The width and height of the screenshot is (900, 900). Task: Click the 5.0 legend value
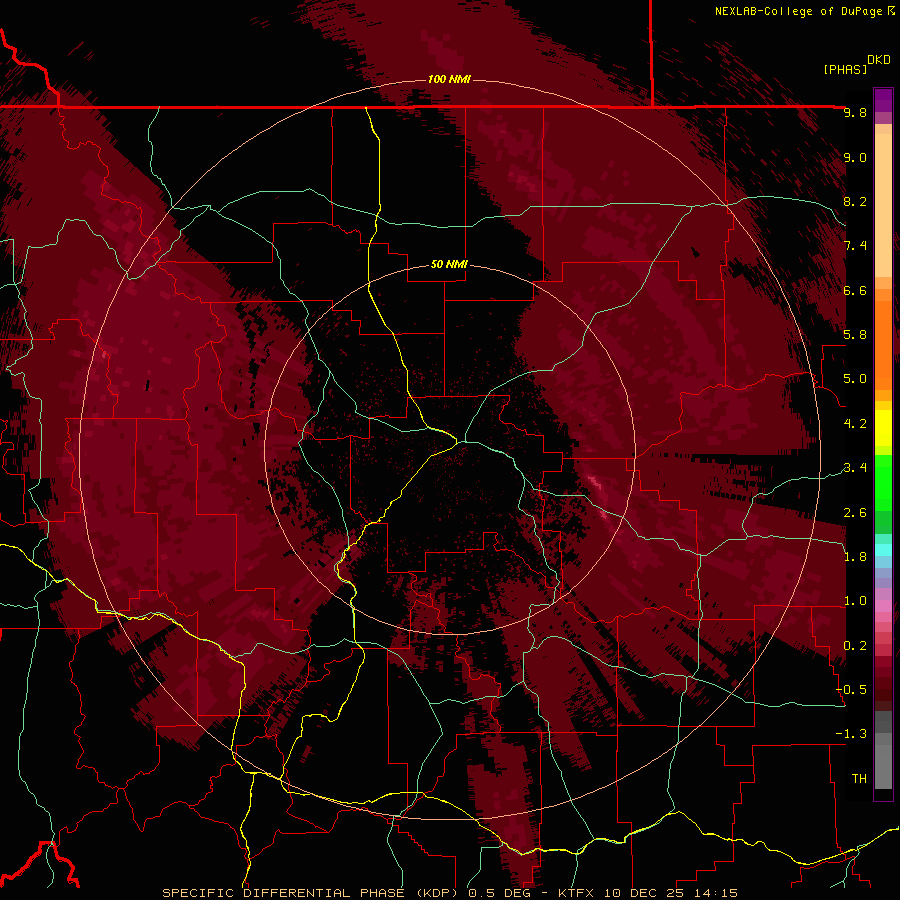pos(855,379)
